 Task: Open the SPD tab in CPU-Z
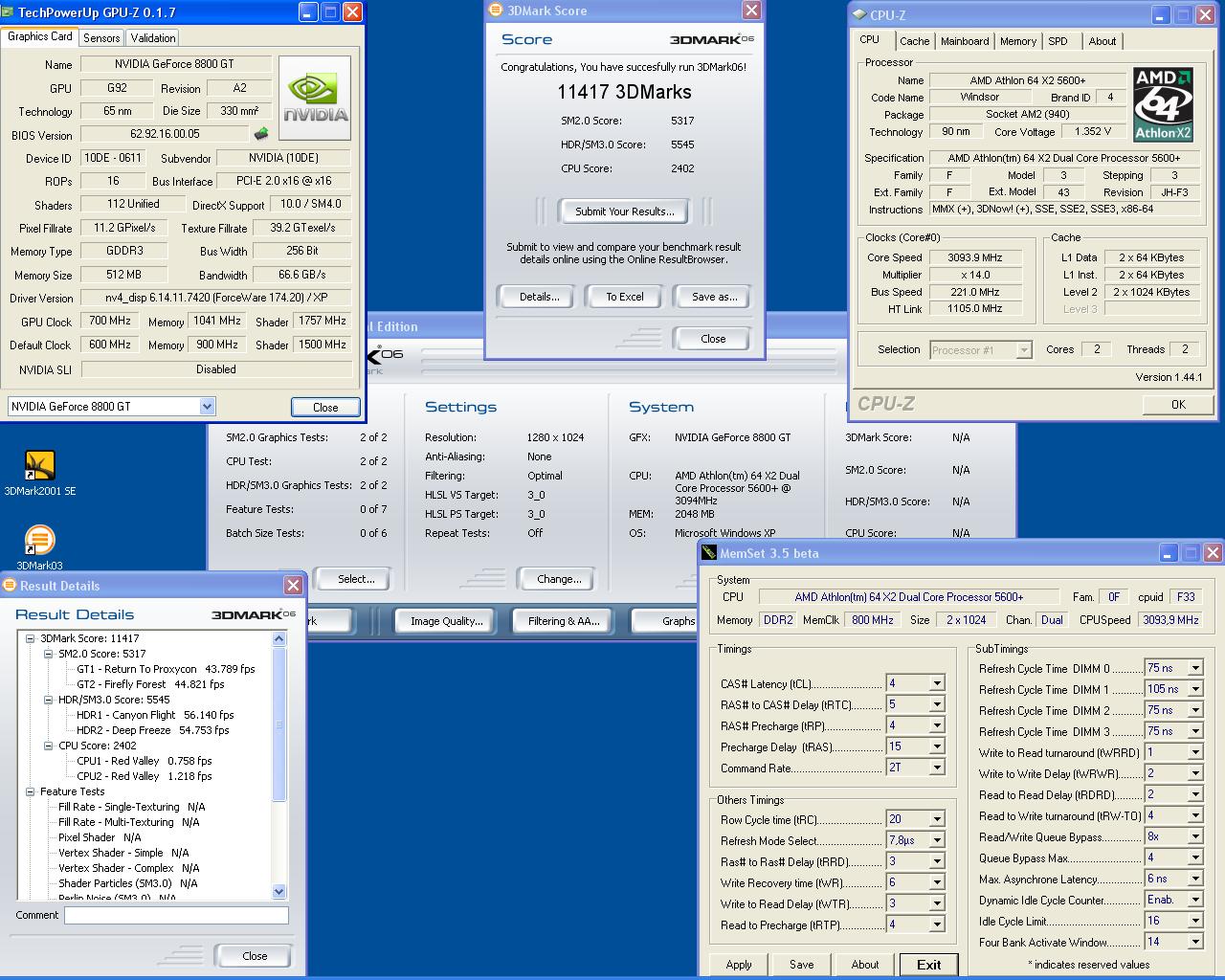tap(1058, 41)
